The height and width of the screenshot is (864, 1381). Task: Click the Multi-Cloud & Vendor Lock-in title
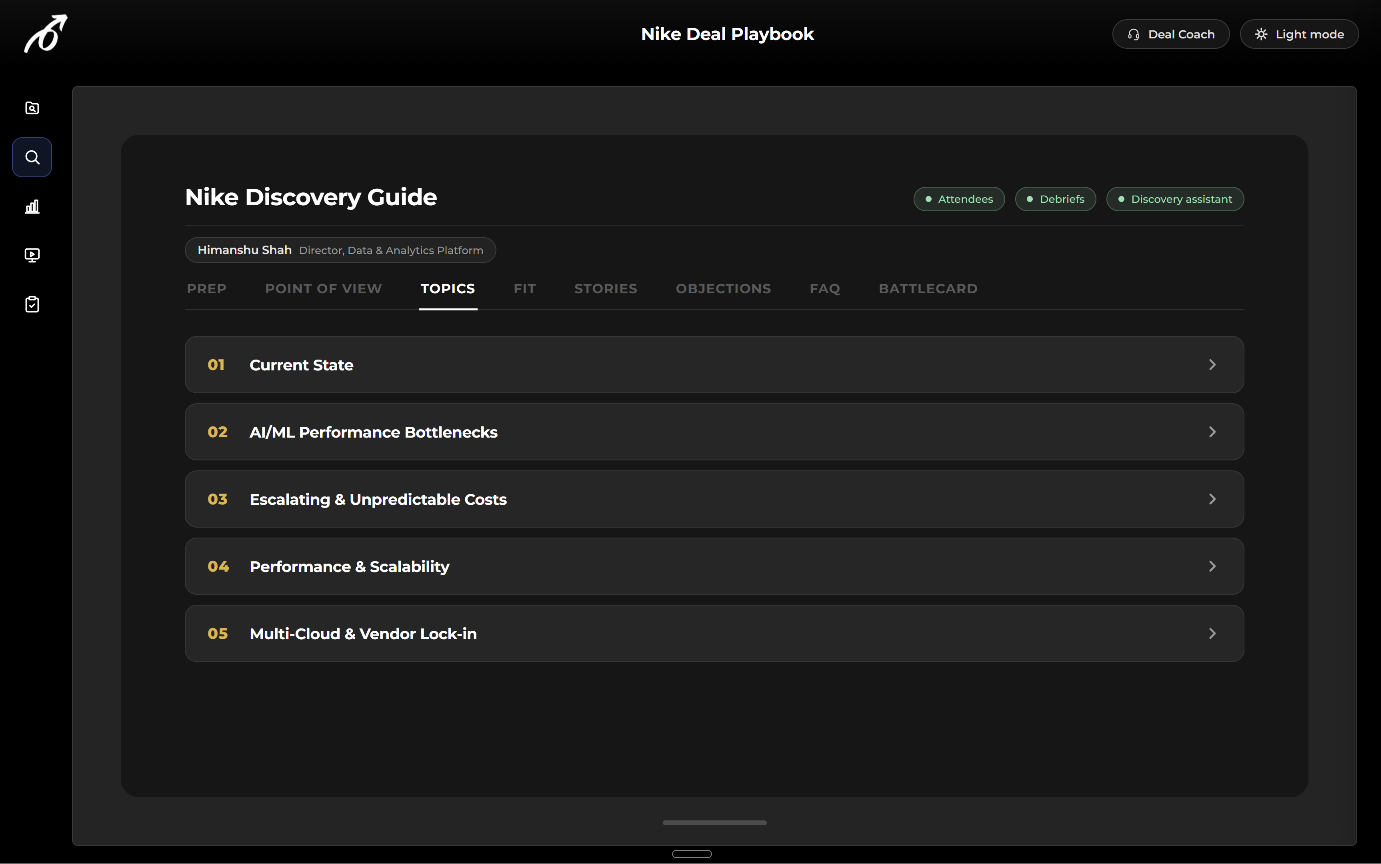[363, 633]
